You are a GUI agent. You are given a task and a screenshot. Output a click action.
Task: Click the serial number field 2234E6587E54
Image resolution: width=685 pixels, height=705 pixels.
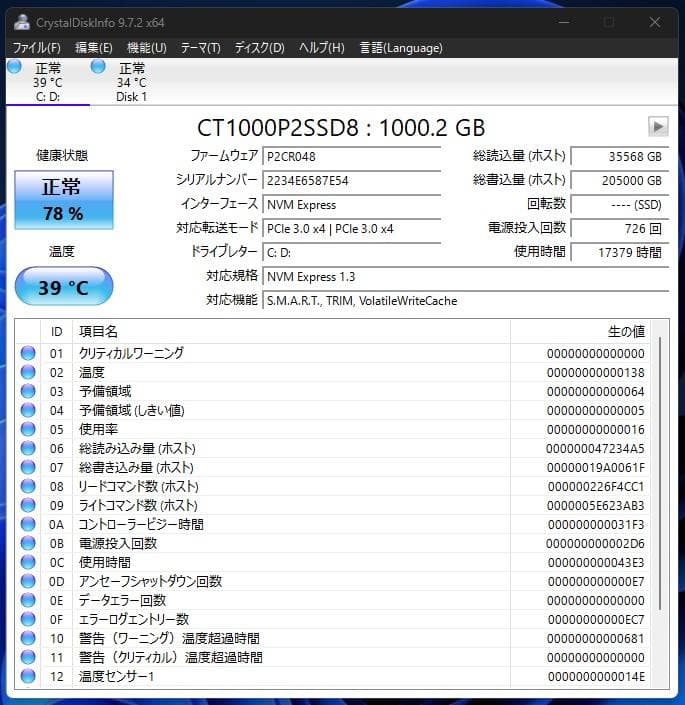click(351, 180)
